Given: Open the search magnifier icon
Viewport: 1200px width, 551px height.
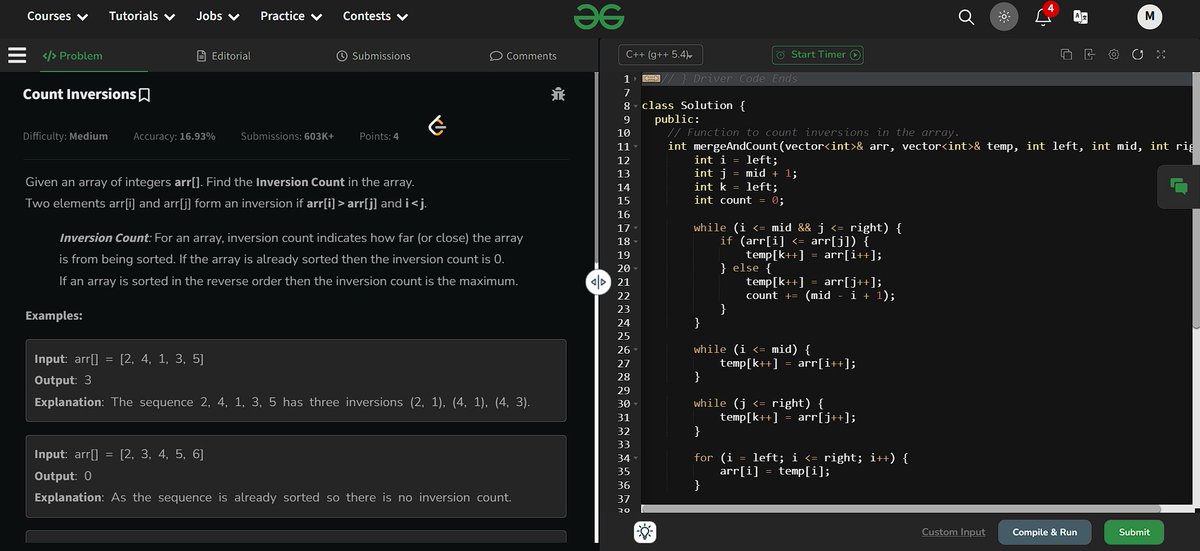Looking at the screenshot, I should tap(966, 17).
